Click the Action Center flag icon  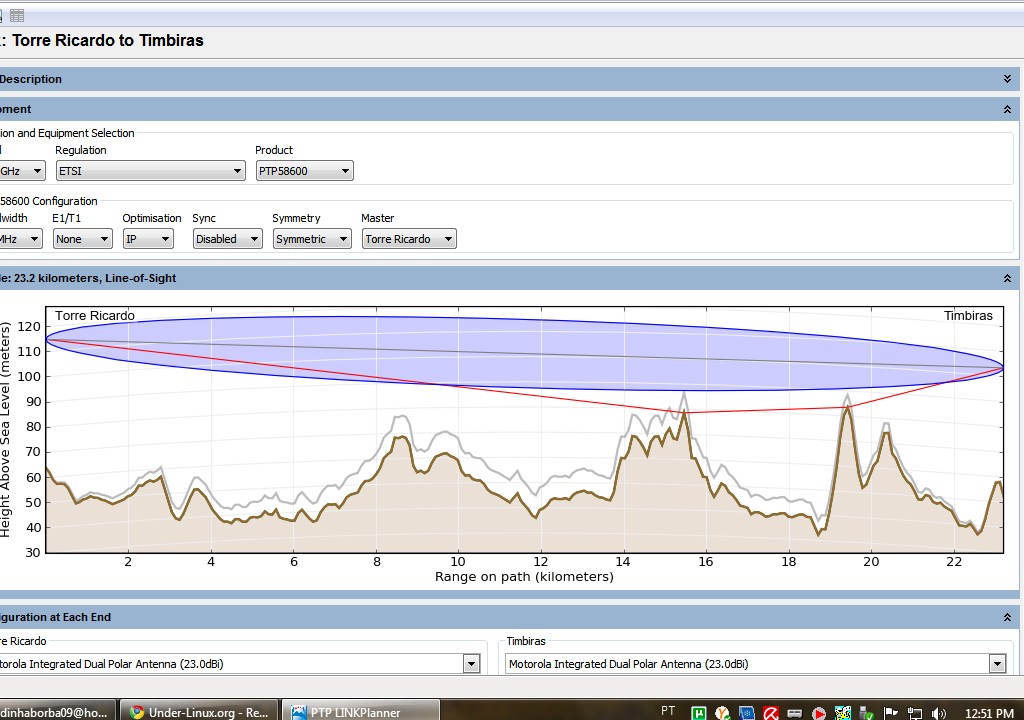click(891, 713)
